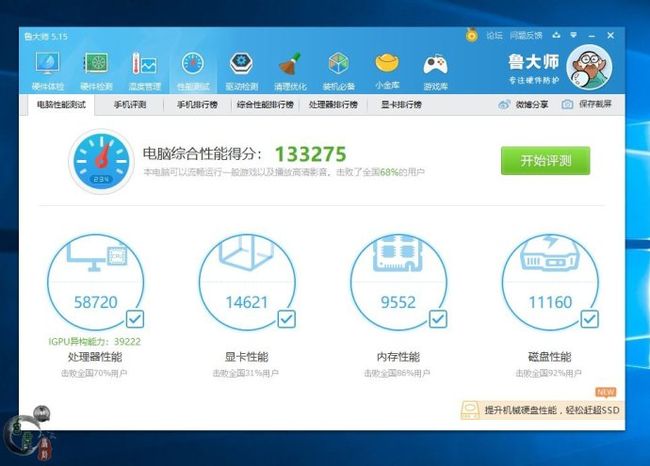Click the 击败全国92%用户 text

point(548,373)
